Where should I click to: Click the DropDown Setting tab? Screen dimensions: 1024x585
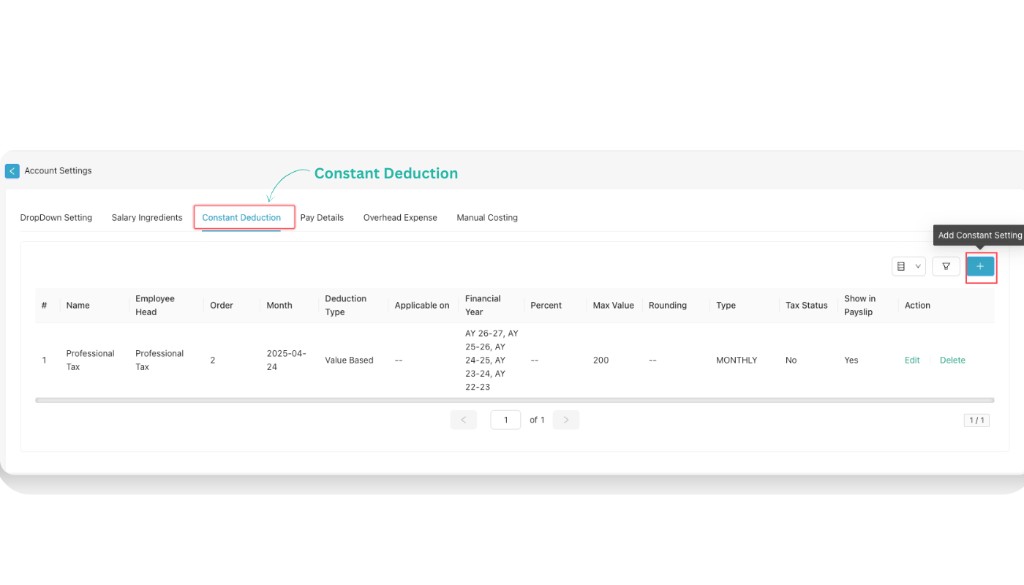click(x=57, y=217)
